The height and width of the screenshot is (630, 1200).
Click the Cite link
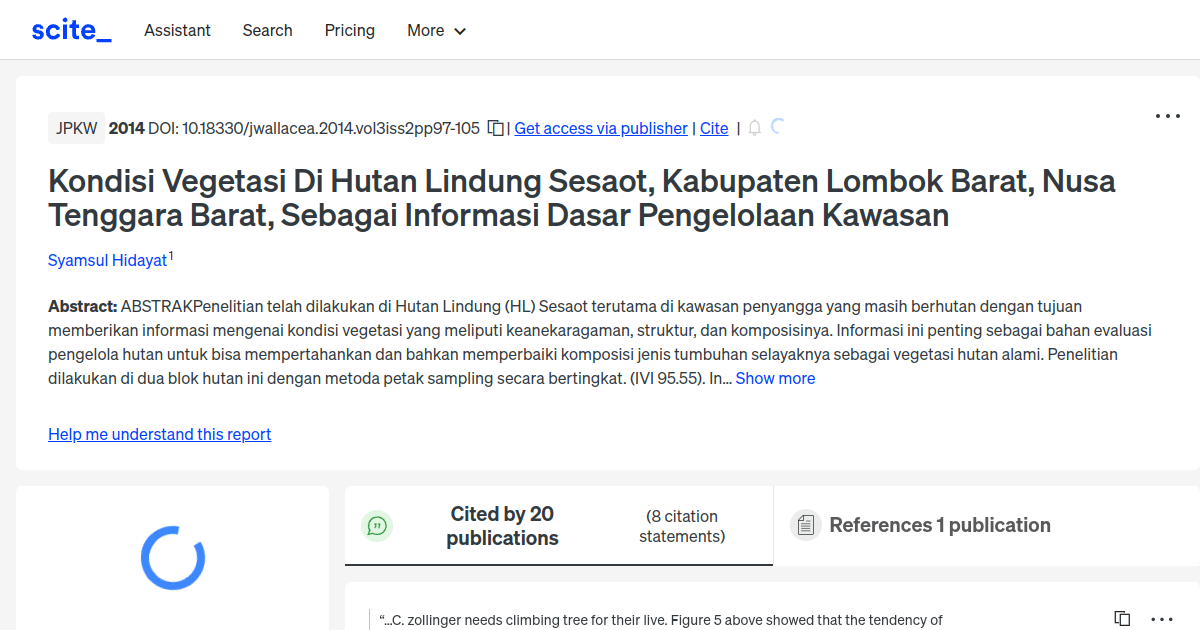(x=714, y=128)
